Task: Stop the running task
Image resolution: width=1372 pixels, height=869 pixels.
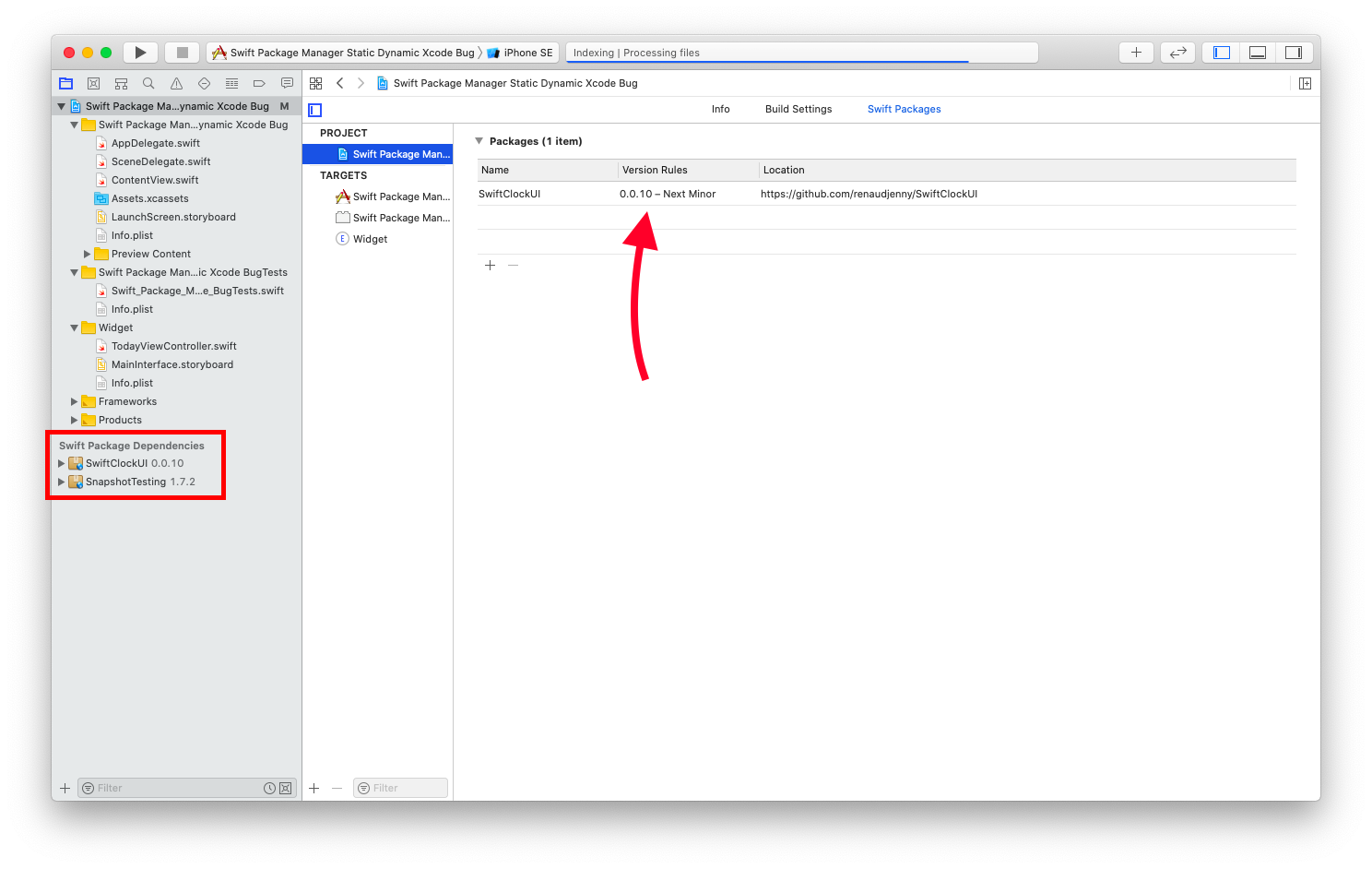Action: pyautogui.click(x=183, y=53)
